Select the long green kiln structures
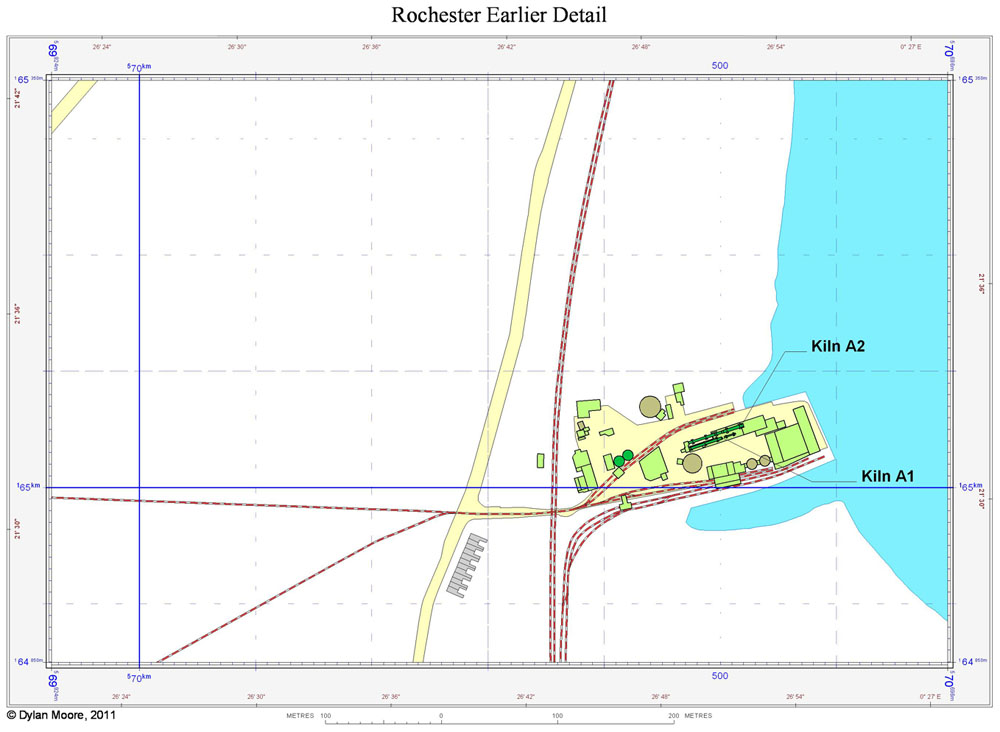This screenshot has width=1000, height=732. (x=715, y=437)
